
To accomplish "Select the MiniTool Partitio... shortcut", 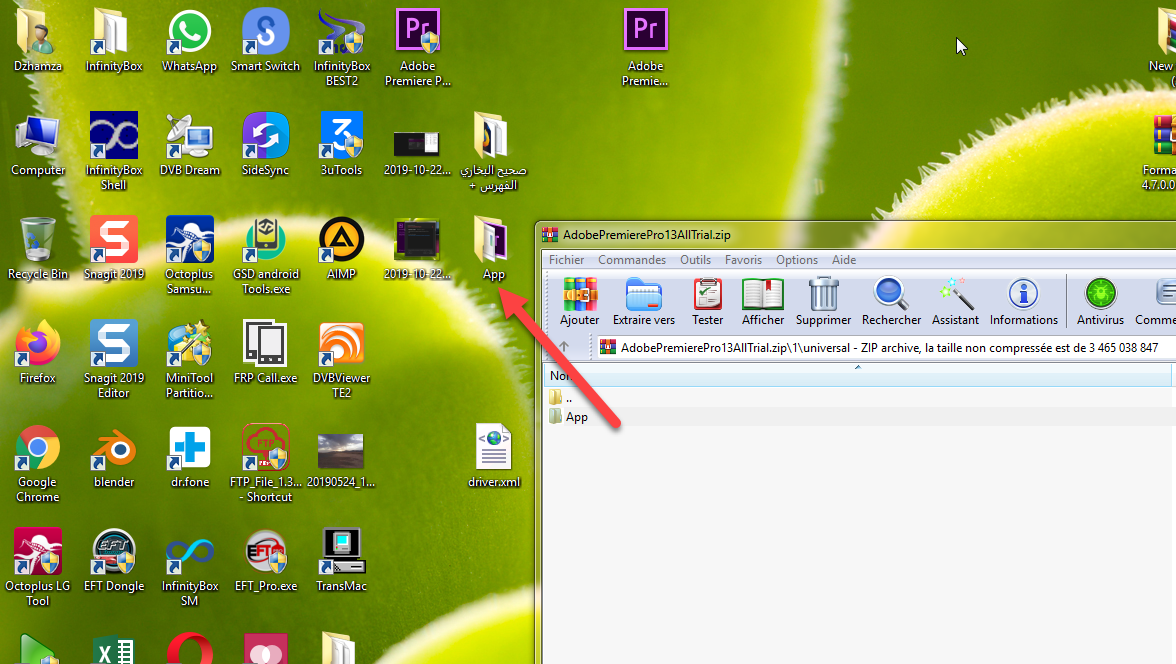I will pyautogui.click(x=189, y=359).
